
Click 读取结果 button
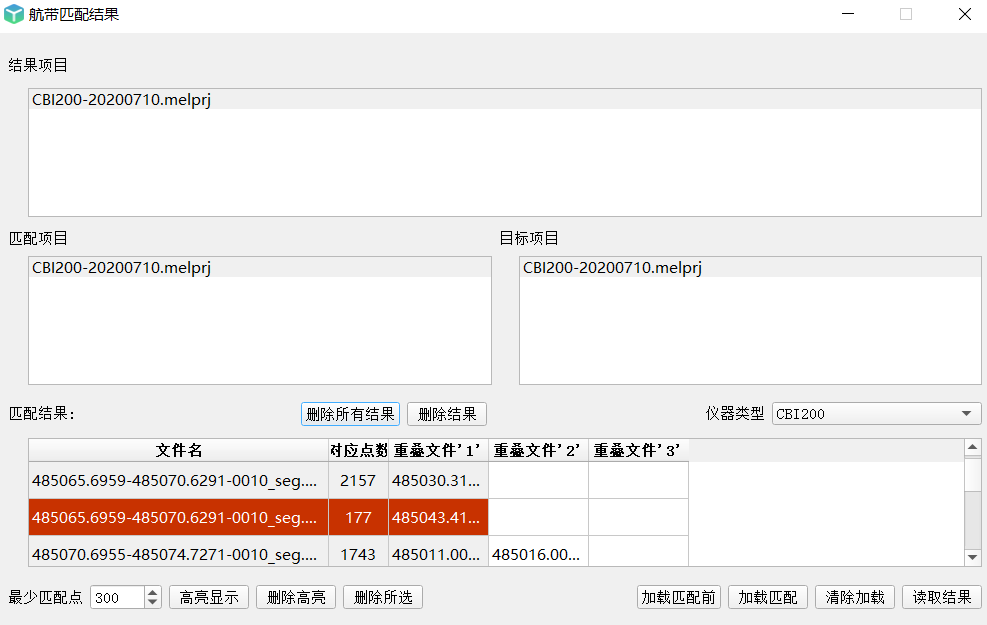click(x=942, y=597)
